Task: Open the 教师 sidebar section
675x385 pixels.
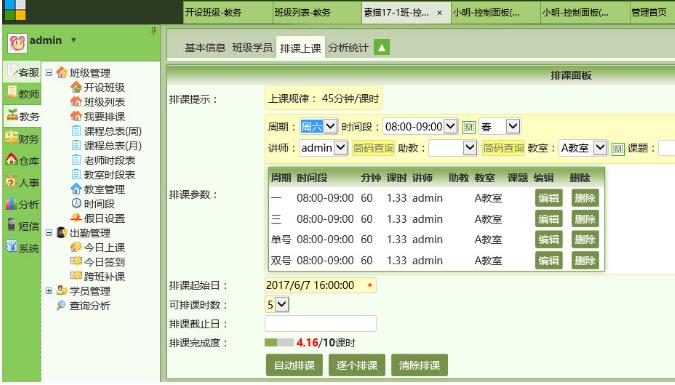Action: (x=22, y=94)
